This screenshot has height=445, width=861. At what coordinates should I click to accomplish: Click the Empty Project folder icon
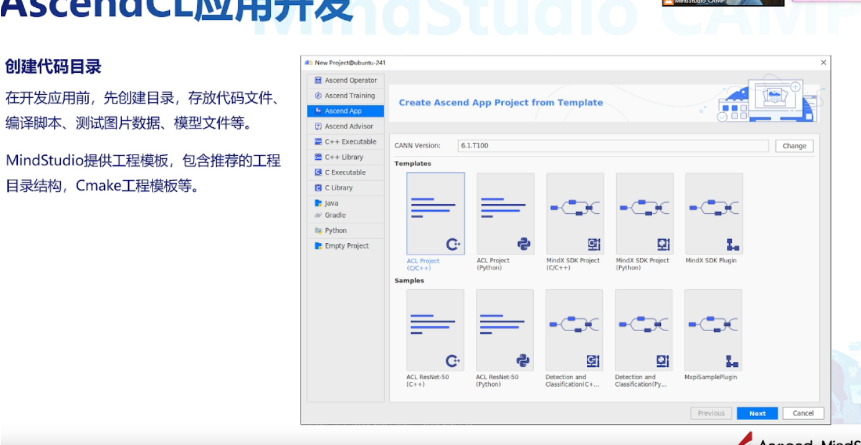tap(318, 246)
